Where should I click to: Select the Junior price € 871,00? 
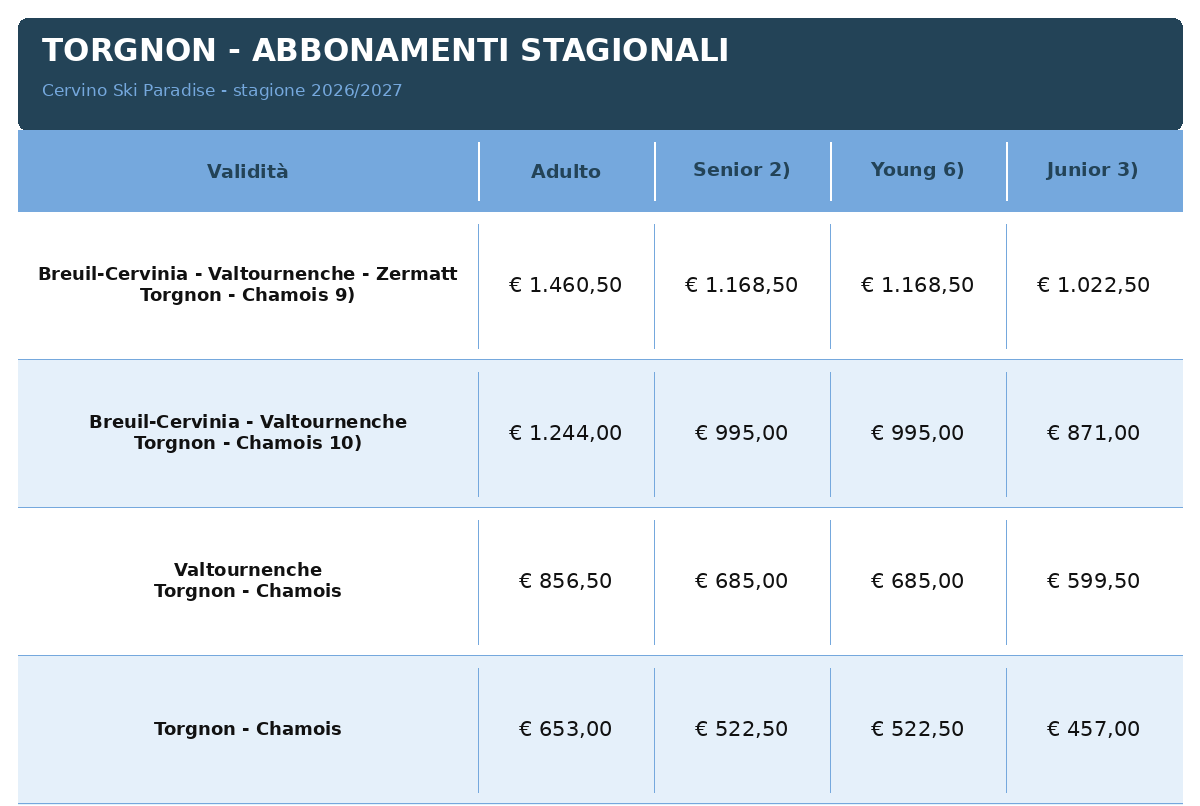[x=1094, y=433]
